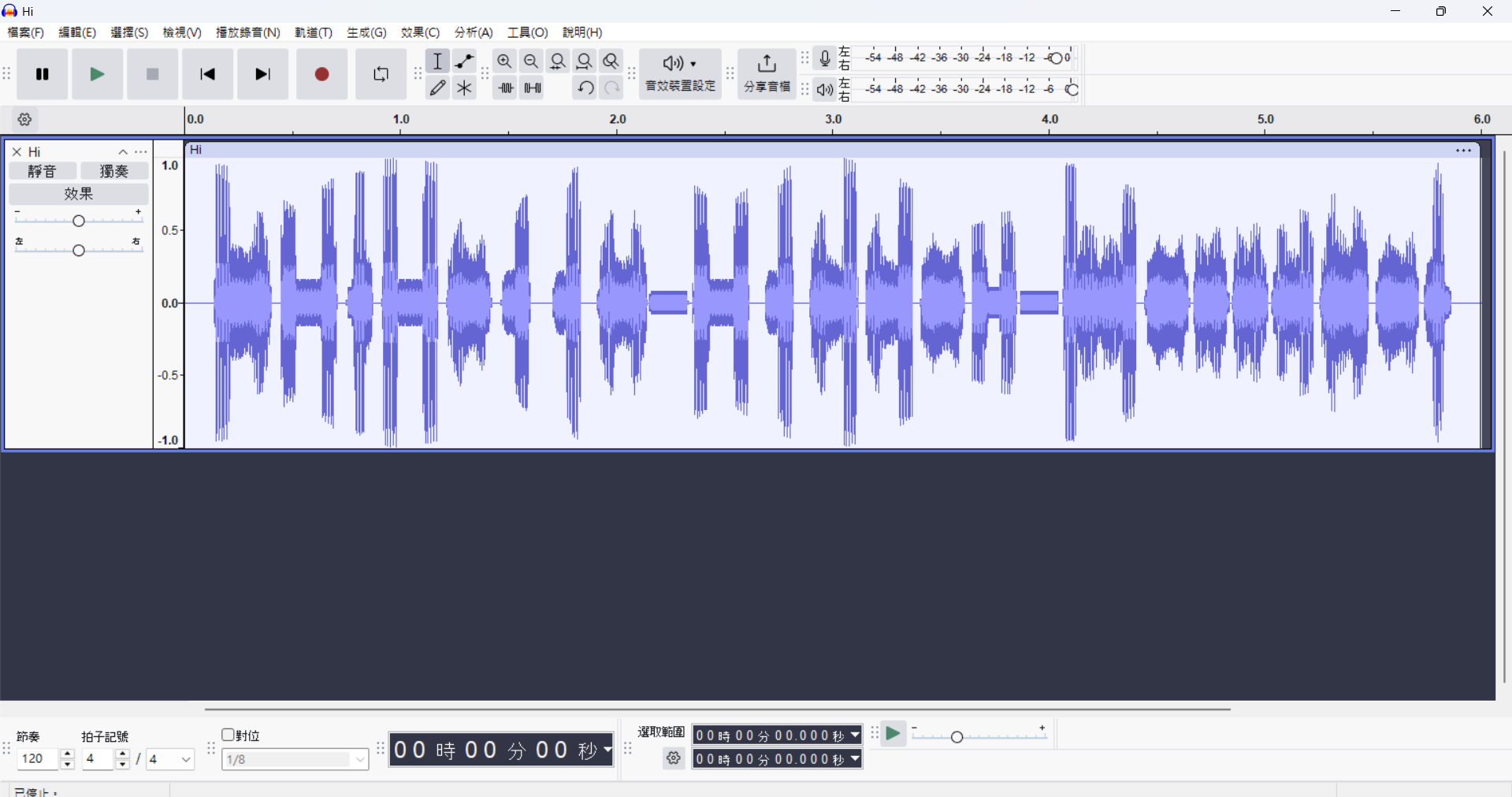Silence audio selection icon
1512x797 pixels.
(533, 88)
